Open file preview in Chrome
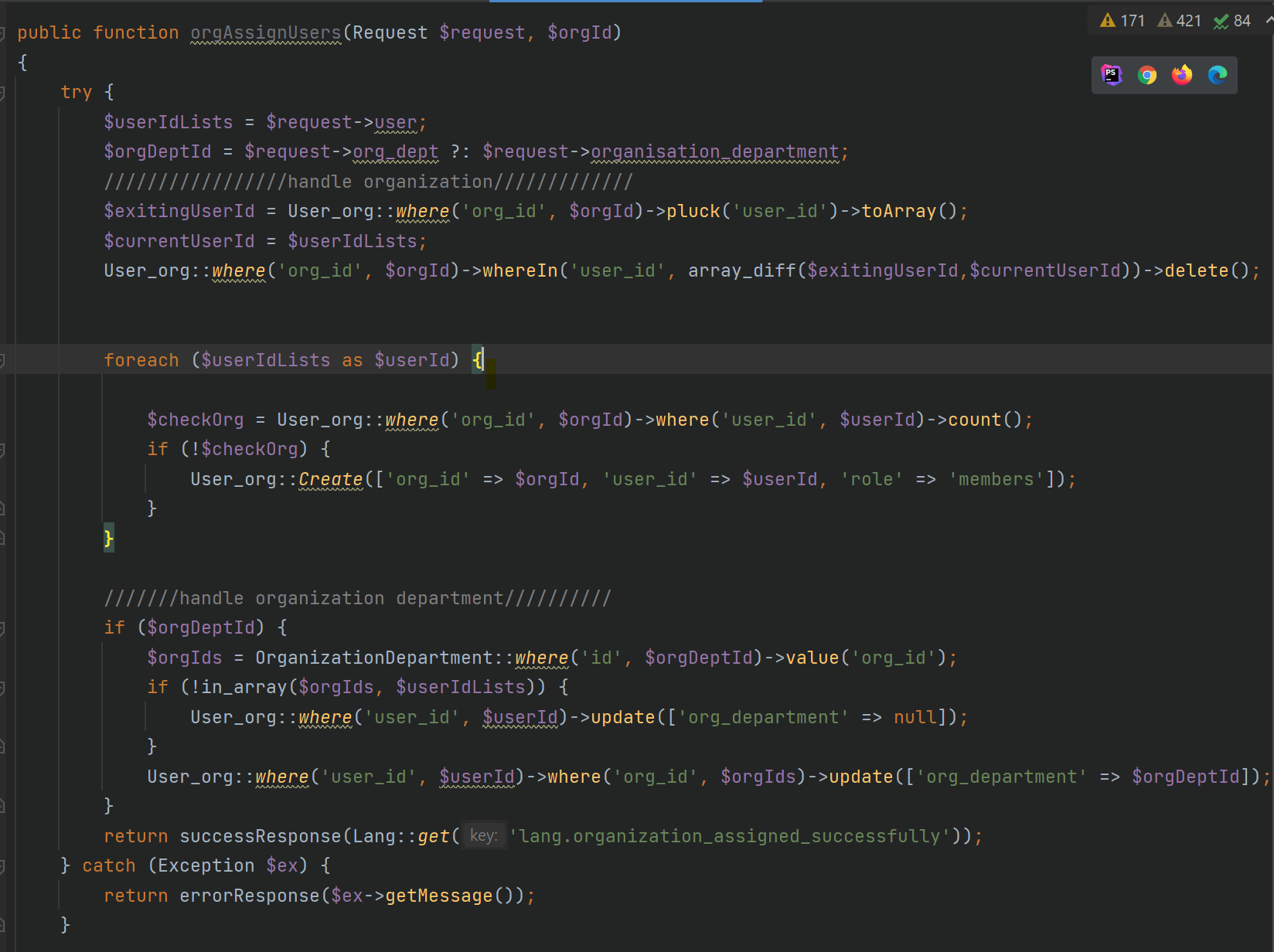This screenshot has height=952, width=1274. point(1146,75)
